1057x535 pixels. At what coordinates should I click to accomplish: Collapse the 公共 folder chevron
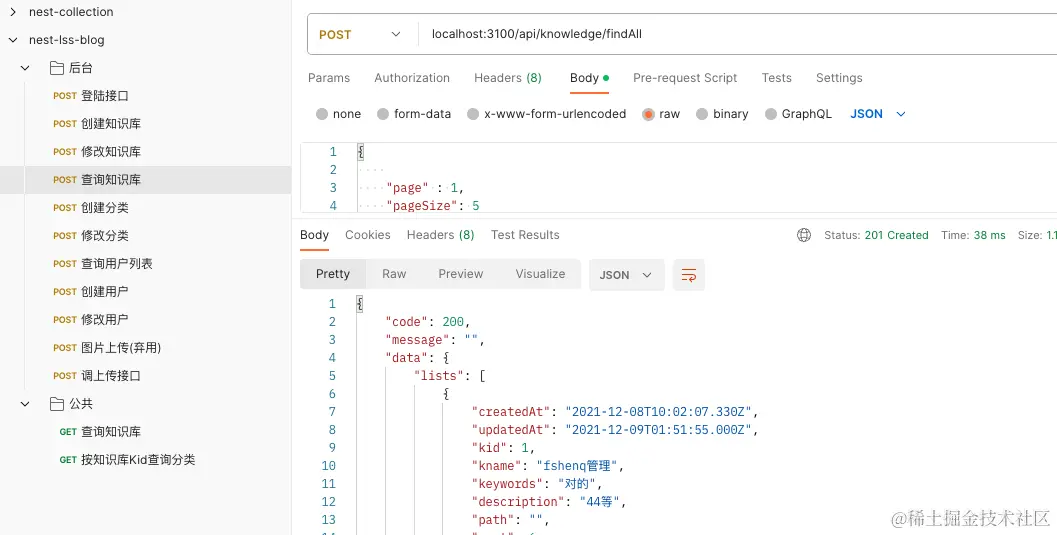(25, 404)
